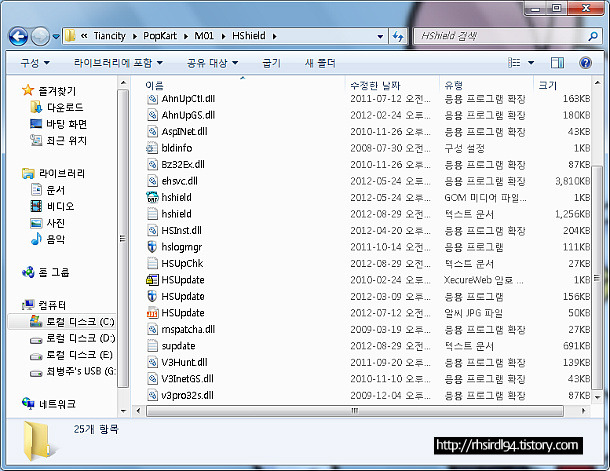This screenshot has height=471, width=610.
Task: Open the address bar history dropdown
Action: [x=380, y=37]
